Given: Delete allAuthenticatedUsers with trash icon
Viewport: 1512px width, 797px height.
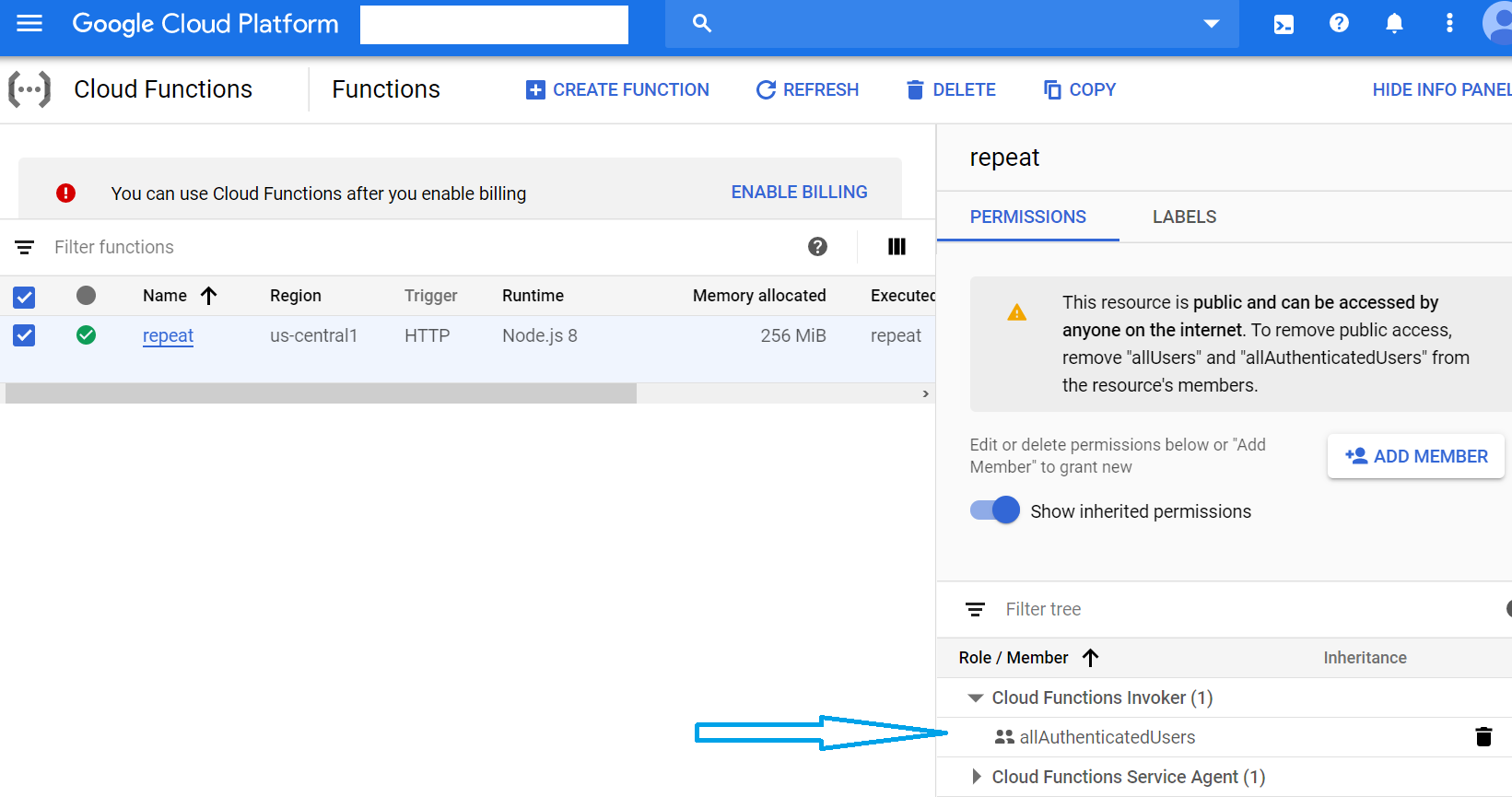Looking at the screenshot, I should pos(1483,736).
